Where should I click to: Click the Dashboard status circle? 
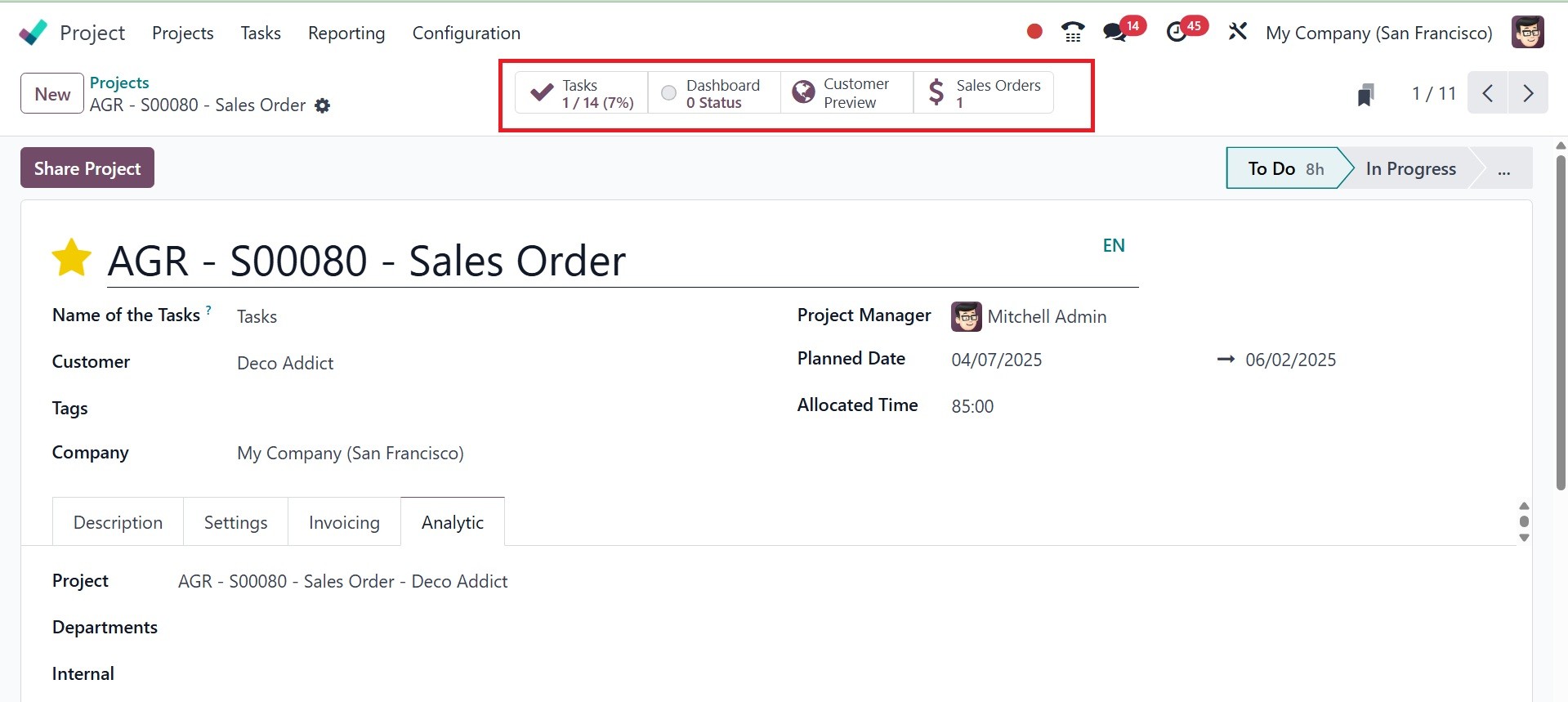pos(668,93)
